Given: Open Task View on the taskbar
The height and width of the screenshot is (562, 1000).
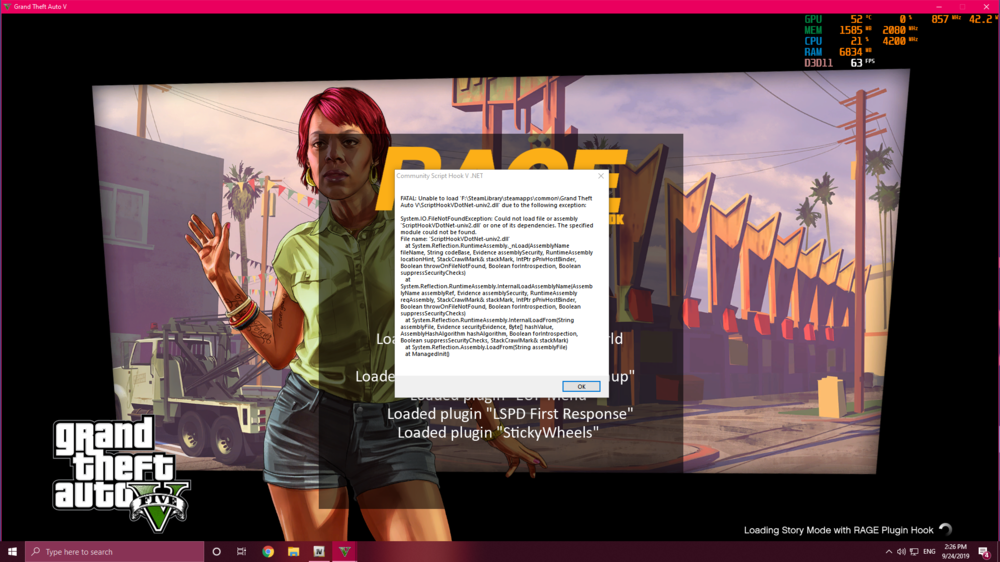Looking at the screenshot, I should [241, 552].
